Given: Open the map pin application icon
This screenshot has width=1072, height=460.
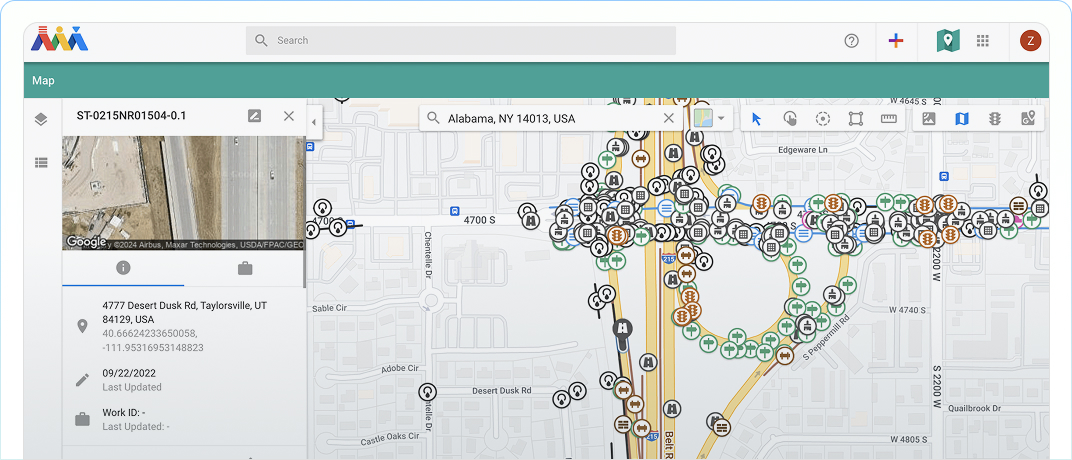Looking at the screenshot, I should click(x=948, y=40).
